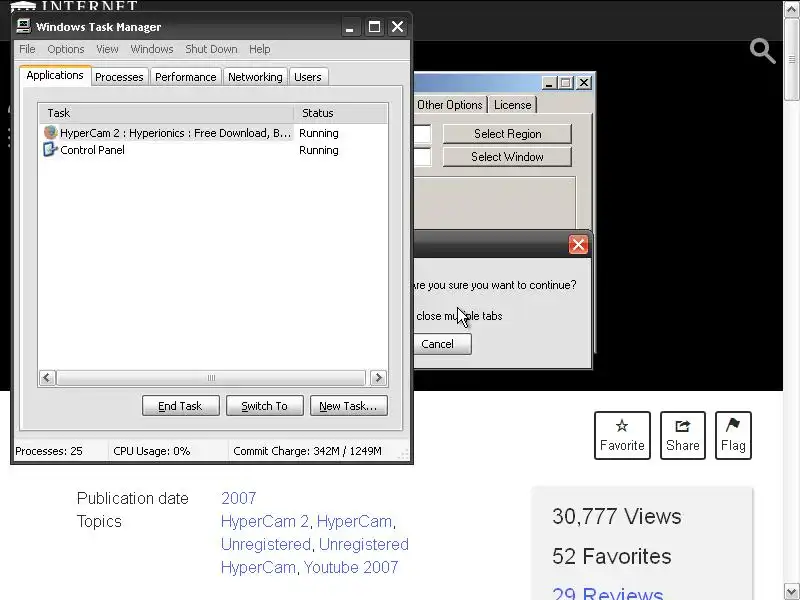Viewport: 800px width, 600px height.
Task: Open the File menu in Task Manager
Action: (x=27, y=49)
